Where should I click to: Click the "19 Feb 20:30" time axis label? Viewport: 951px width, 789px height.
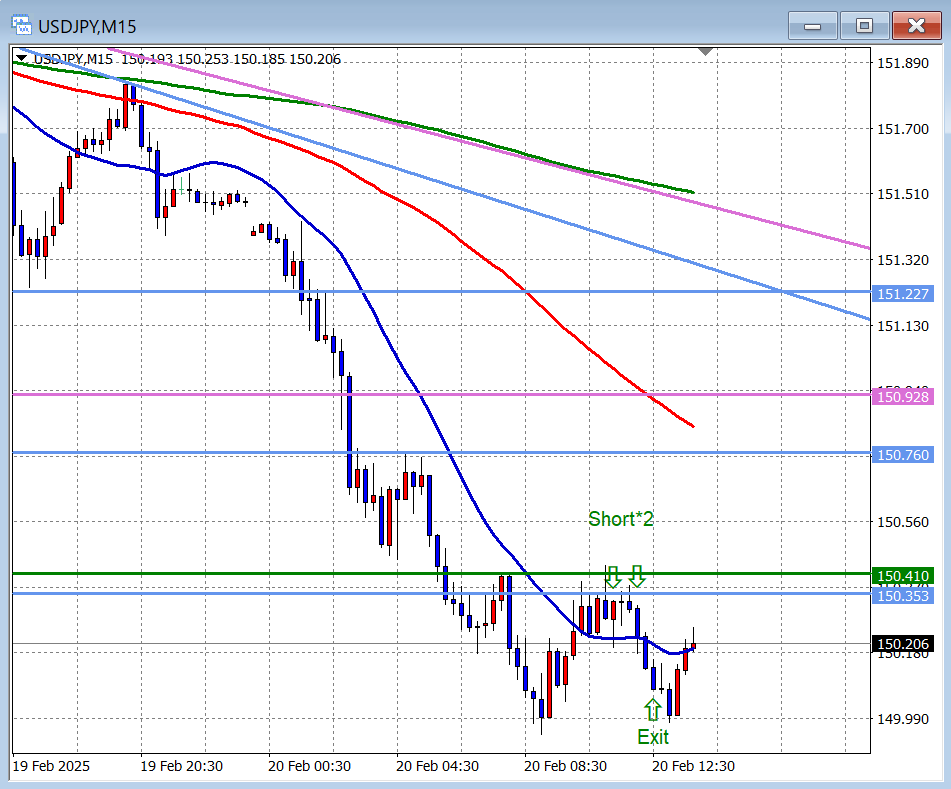click(180, 766)
